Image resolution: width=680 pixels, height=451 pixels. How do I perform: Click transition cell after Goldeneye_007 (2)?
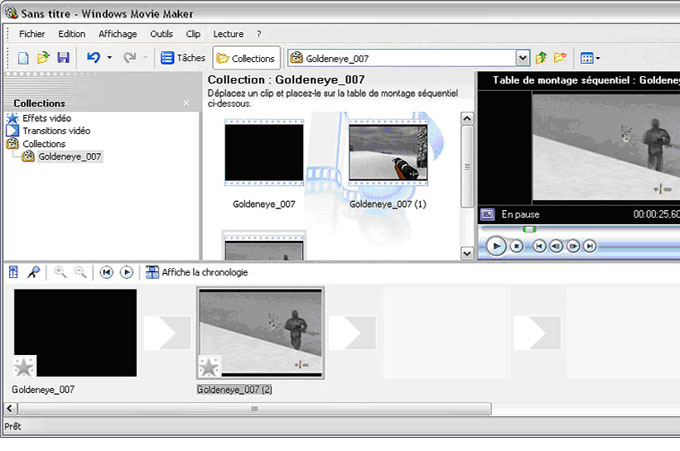pyautogui.click(x=352, y=333)
